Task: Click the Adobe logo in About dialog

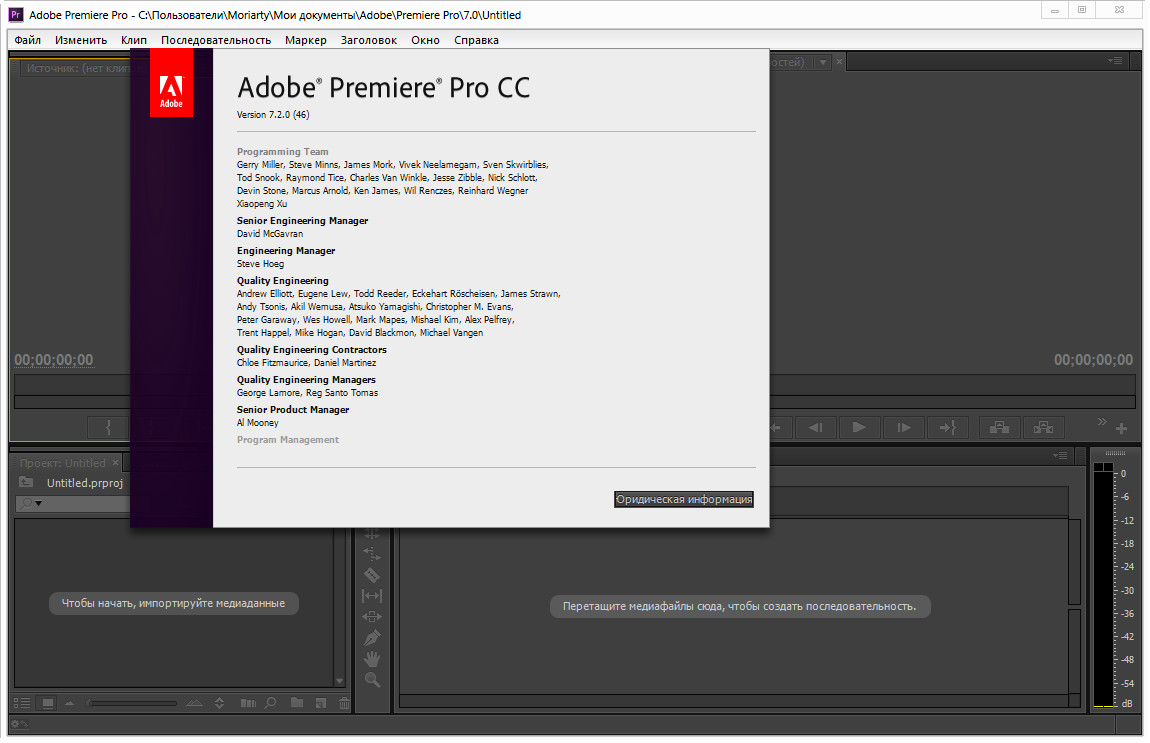Action: point(172,82)
